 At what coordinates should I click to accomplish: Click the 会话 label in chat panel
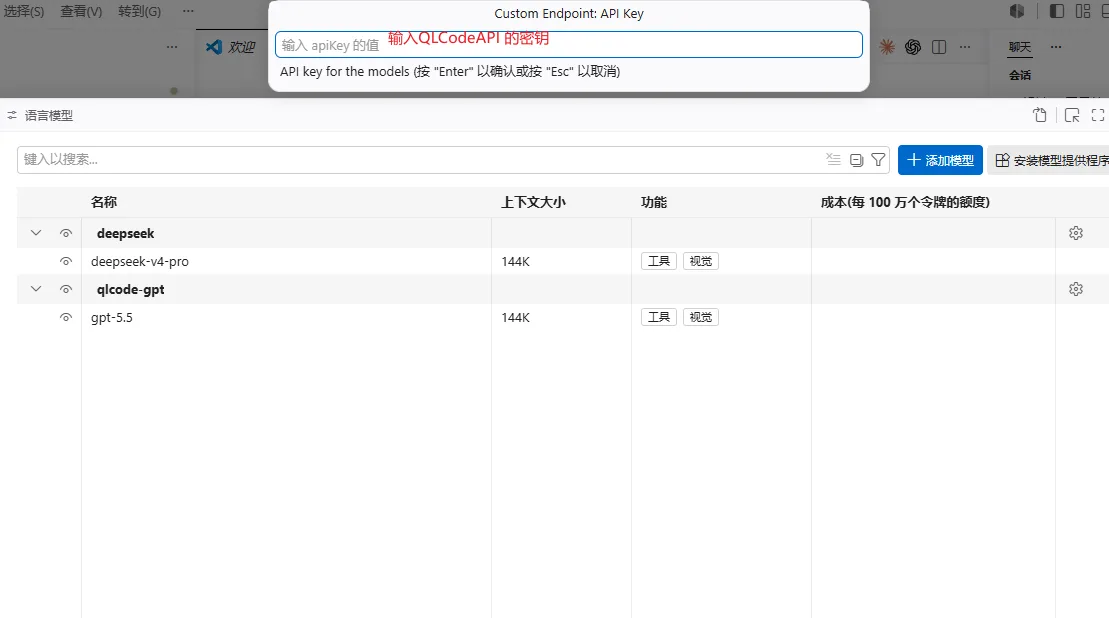pos(1019,75)
